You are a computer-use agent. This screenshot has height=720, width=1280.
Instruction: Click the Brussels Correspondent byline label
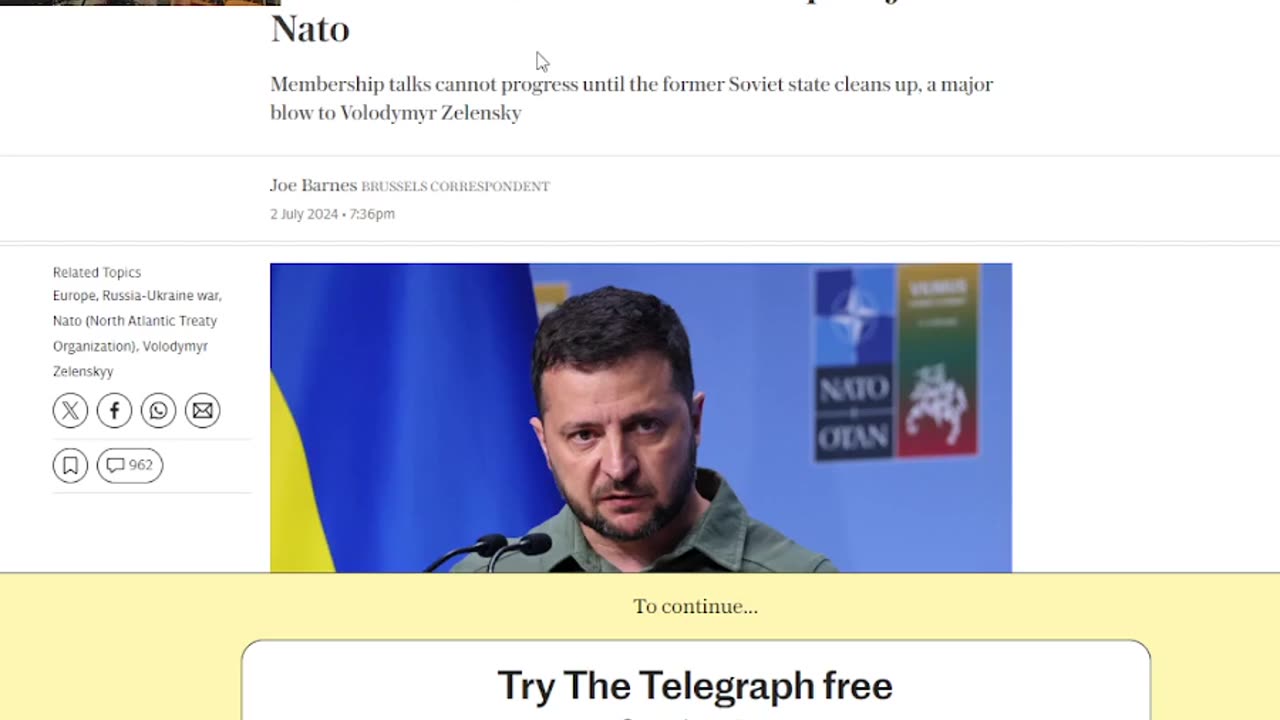[455, 187]
